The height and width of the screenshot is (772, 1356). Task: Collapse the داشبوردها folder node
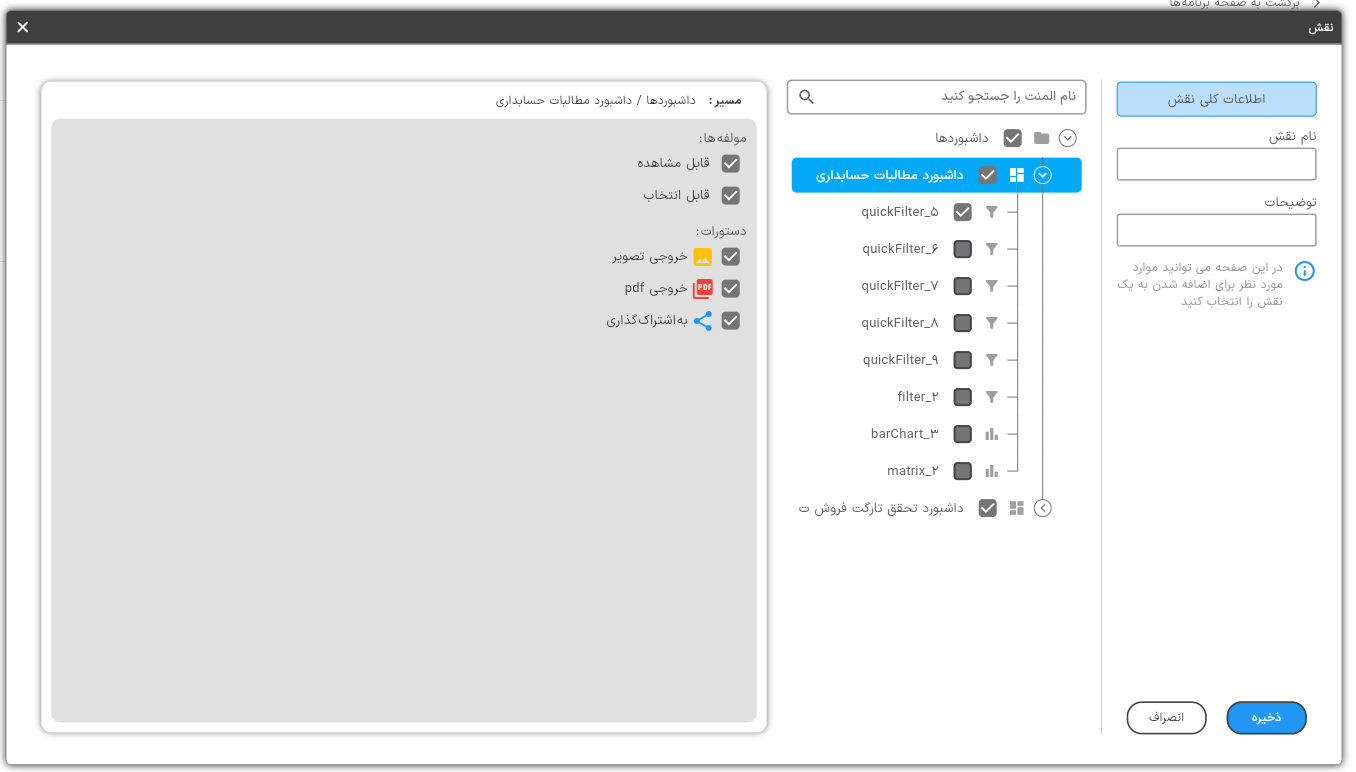click(x=1068, y=138)
